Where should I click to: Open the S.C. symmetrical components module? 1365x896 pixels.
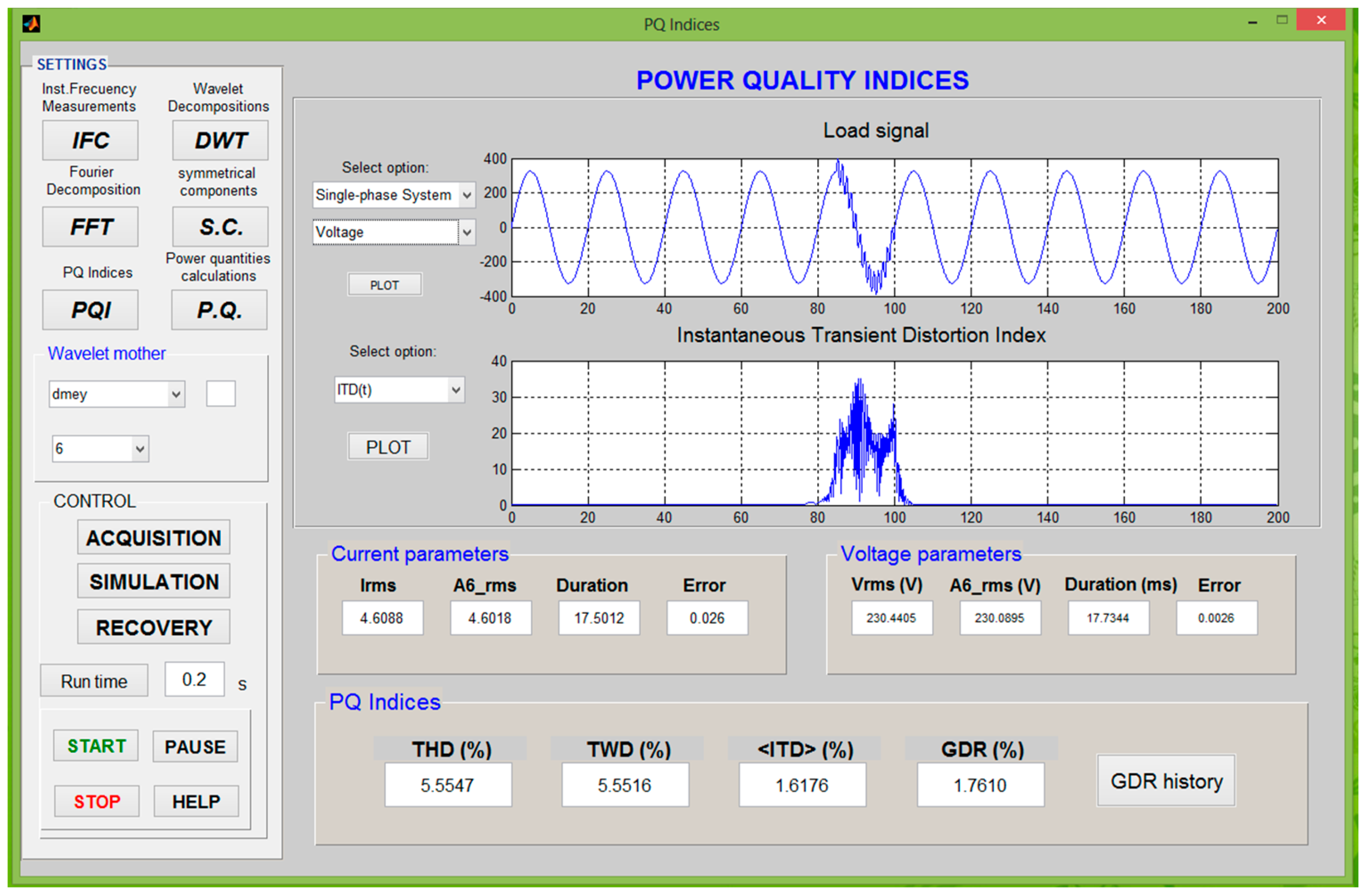coord(220,227)
